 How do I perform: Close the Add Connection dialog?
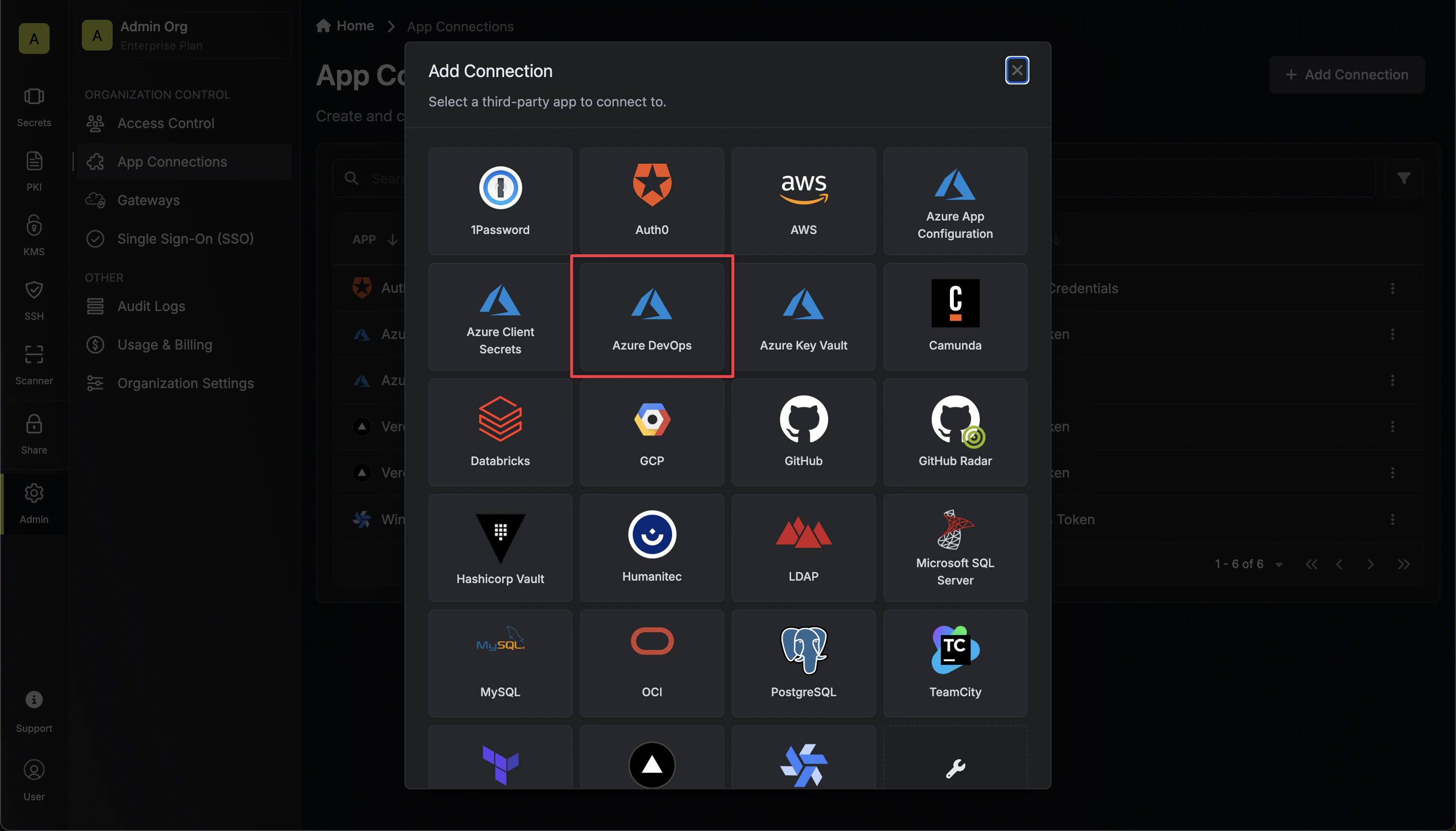point(1016,70)
